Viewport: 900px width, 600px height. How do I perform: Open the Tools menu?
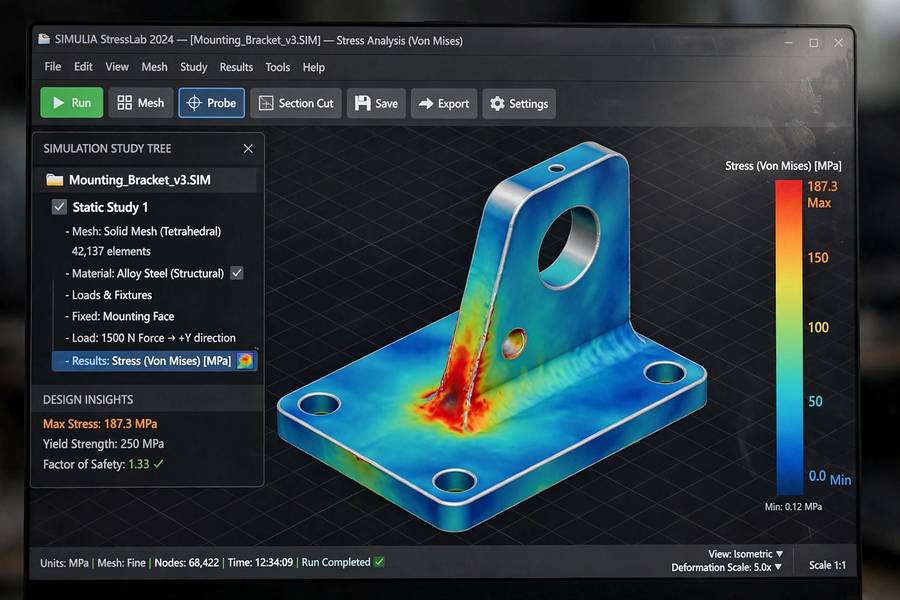click(x=278, y=67)
